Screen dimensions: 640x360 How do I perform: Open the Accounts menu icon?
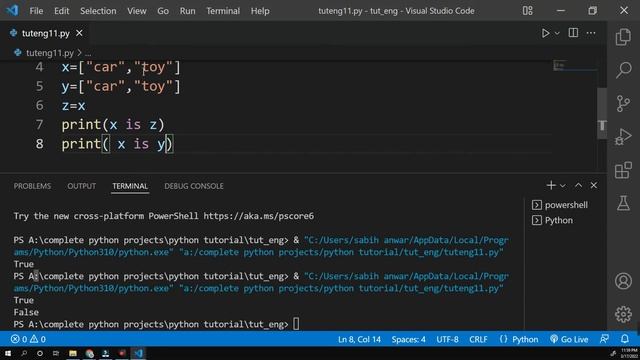coord(623,281)
